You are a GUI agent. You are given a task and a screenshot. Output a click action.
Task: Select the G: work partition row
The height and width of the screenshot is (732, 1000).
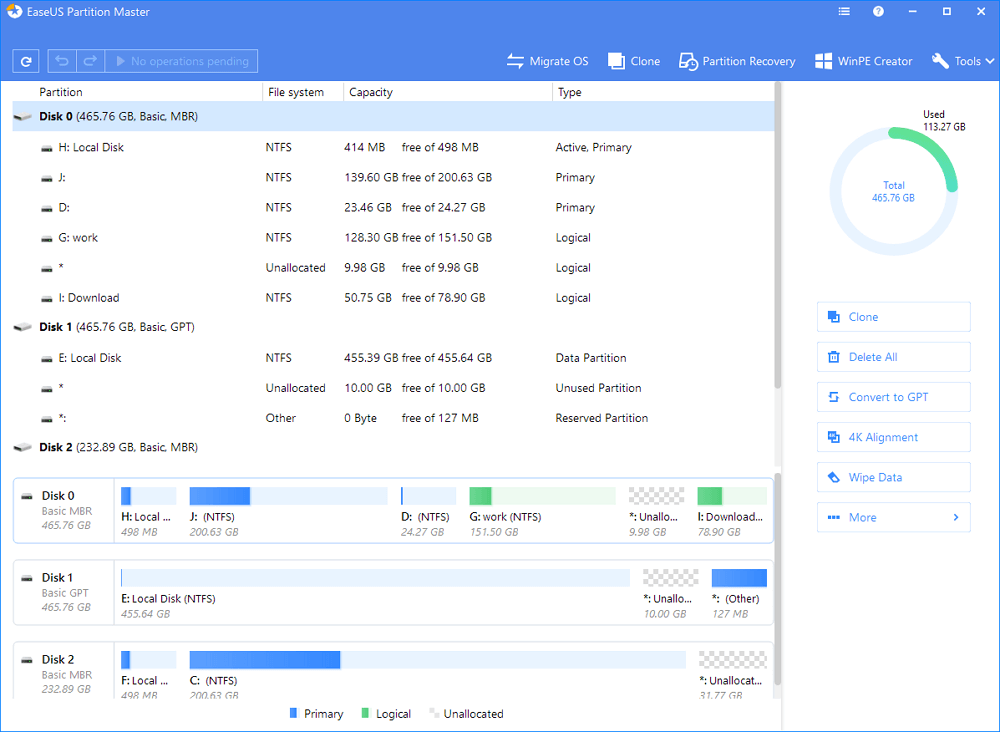[x=393, y=237]
